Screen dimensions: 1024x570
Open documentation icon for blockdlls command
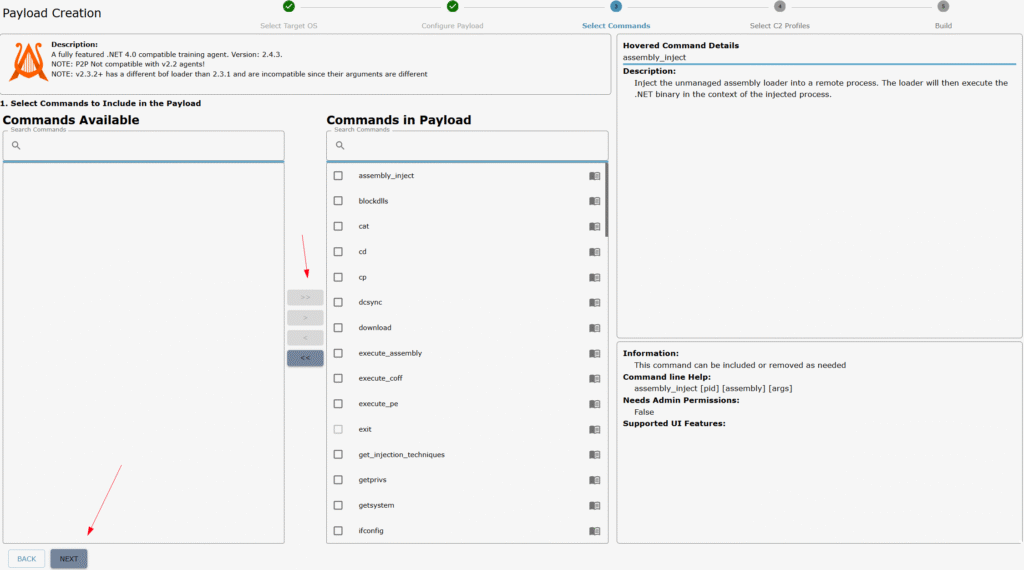pos(594,201)
